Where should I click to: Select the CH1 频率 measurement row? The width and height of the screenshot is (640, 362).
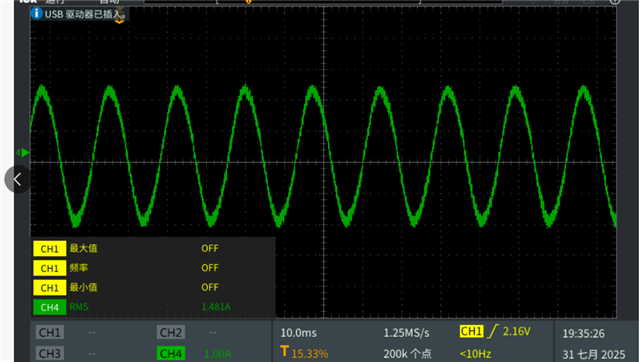pos(153,268)
